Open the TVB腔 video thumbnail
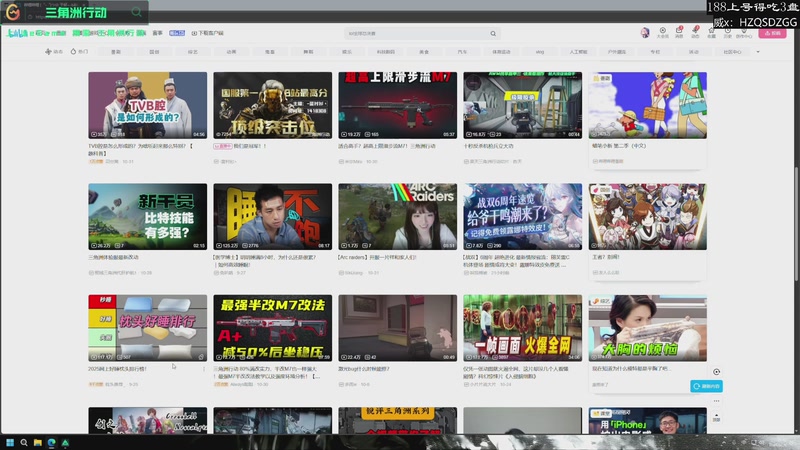Viewport: 800px width, 450px height. point(147,105)
